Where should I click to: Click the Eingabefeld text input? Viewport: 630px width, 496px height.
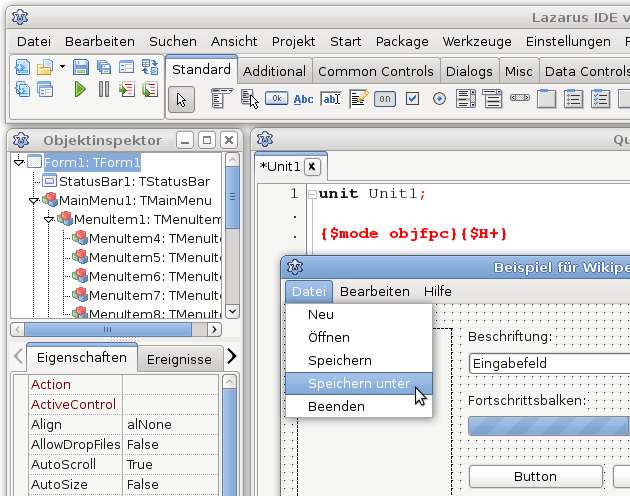(x=549, y=364)
